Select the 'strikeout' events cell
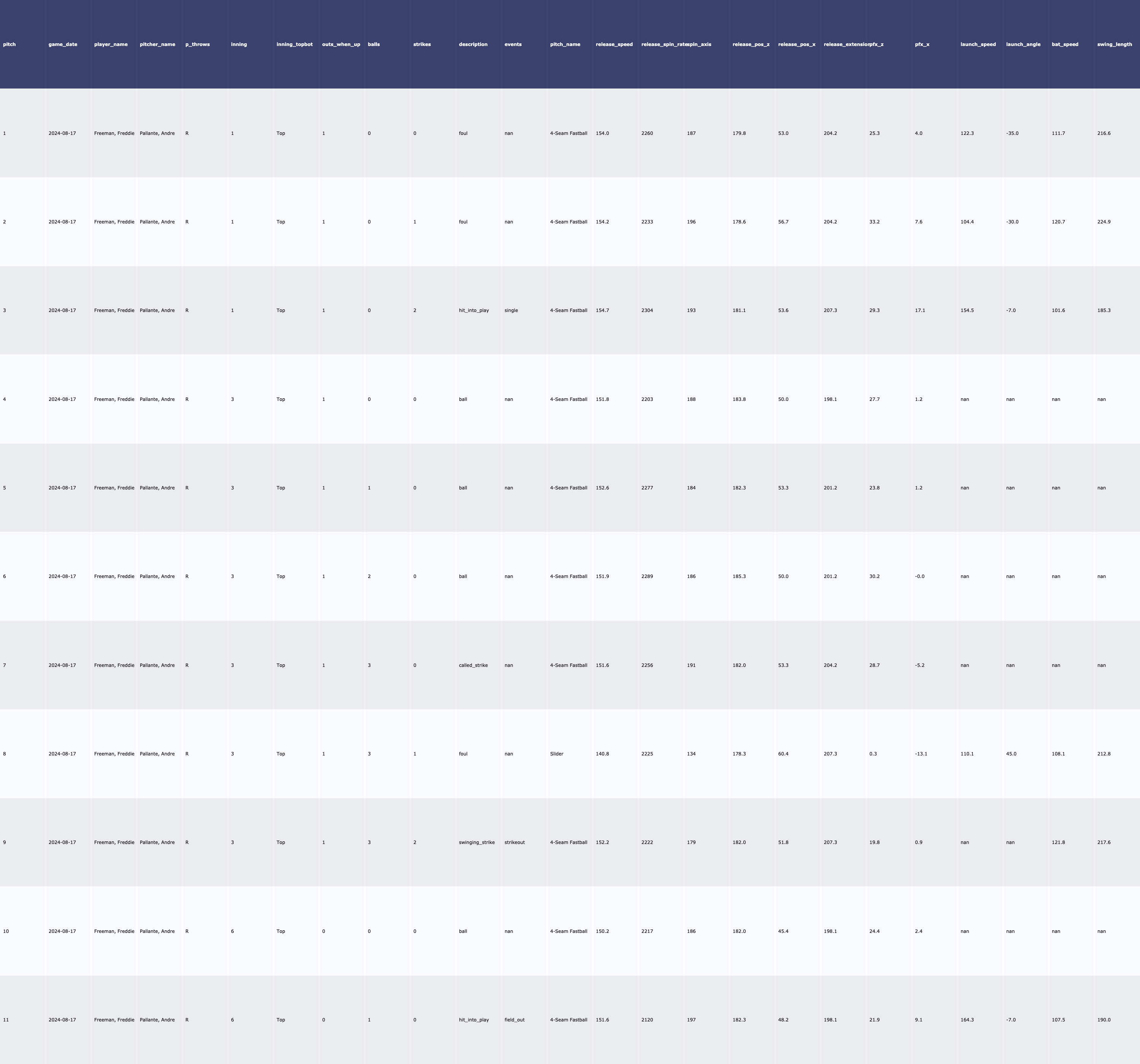This screenshot has width=1140, height=1064. [x=515, y=842]
